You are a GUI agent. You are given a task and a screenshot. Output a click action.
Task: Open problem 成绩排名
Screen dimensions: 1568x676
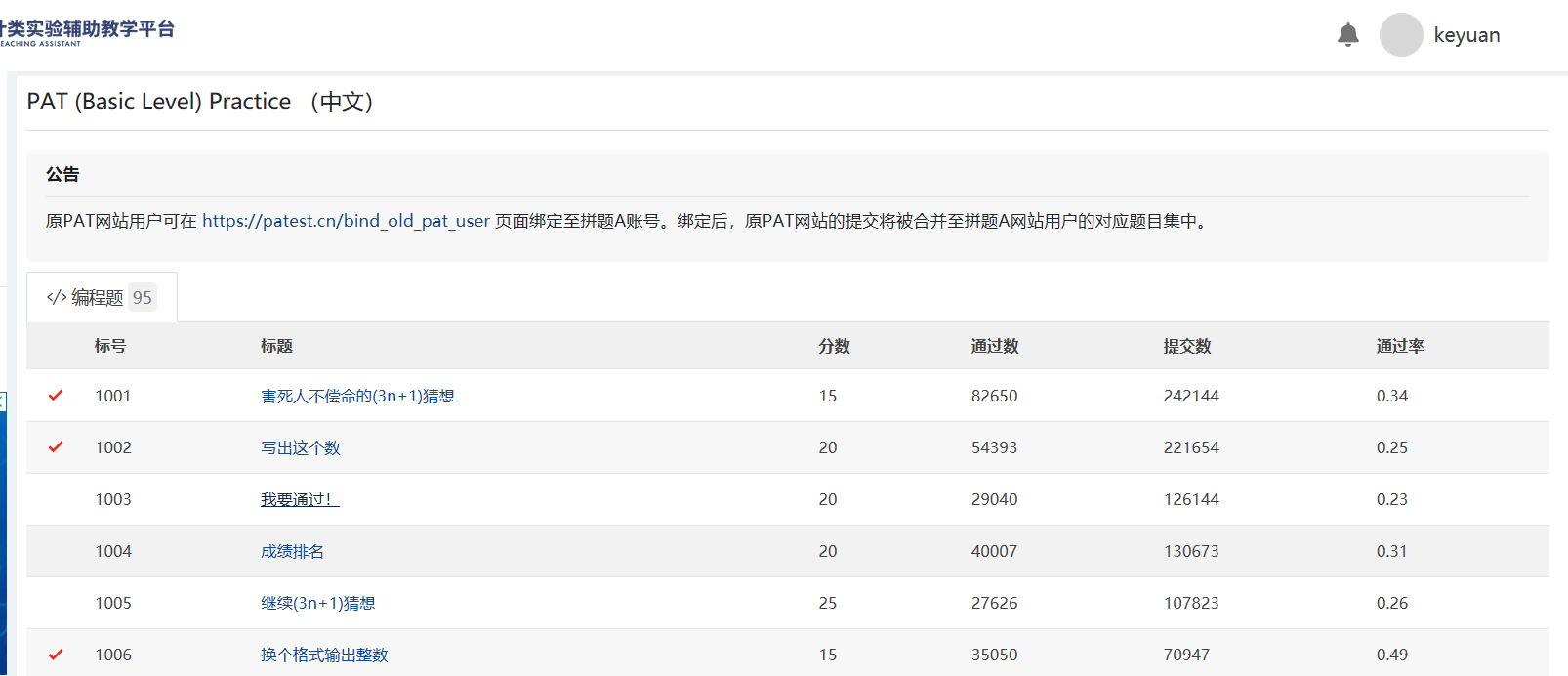point(292,551)
